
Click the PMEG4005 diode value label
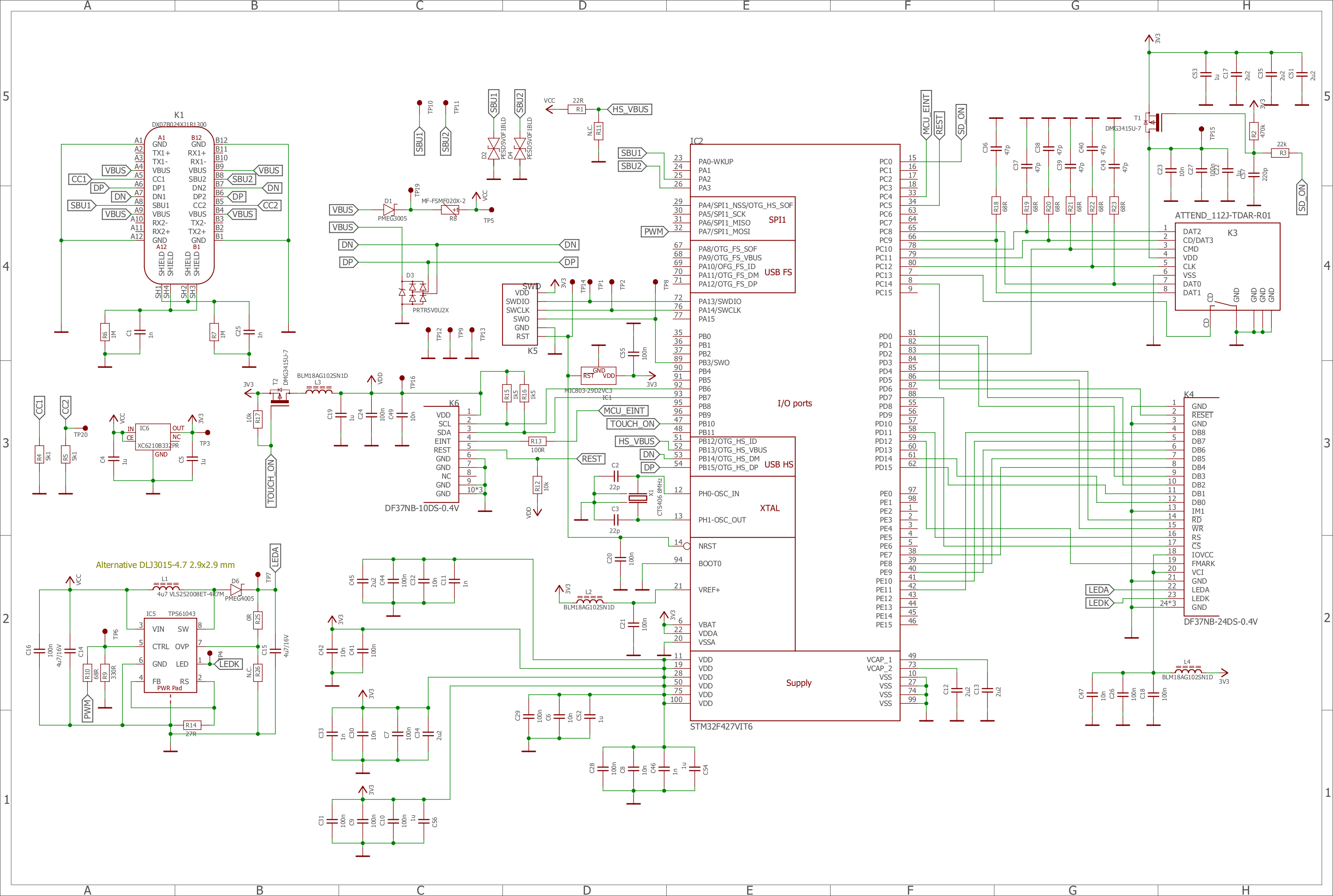click(x=239, y=598)
